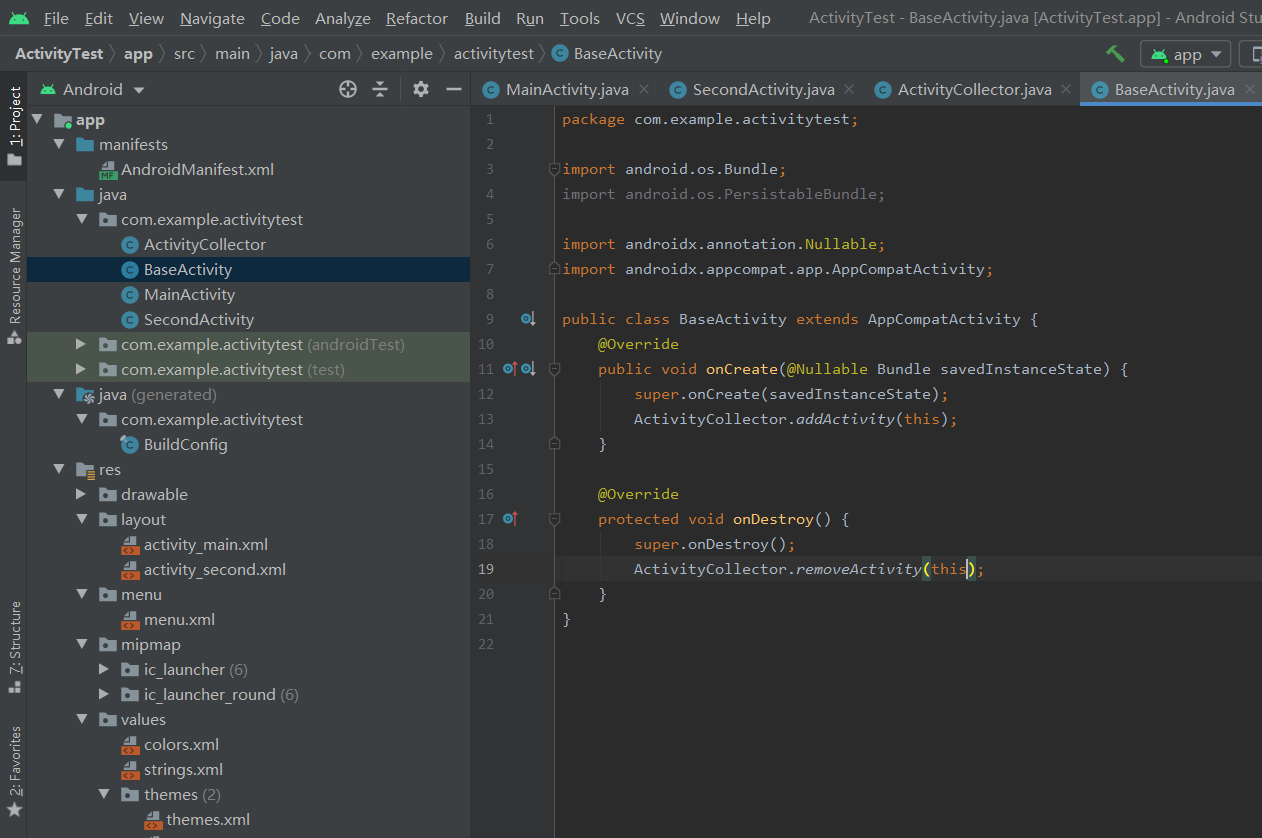Viewport: 1262px width, 838px height.
Task: Click the subclasses gutter icon on line 9
Action: click(x=528, y=320)
